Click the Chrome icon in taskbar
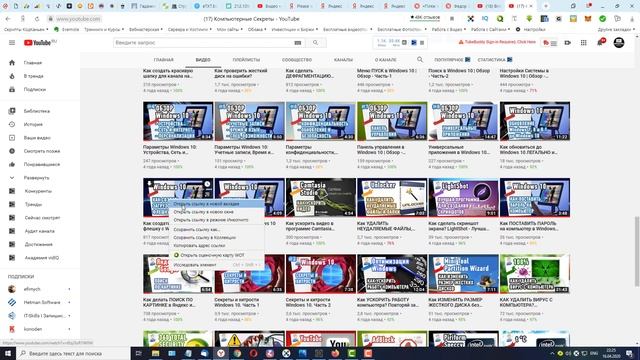640x360 pixels. (x=237, y=353)
